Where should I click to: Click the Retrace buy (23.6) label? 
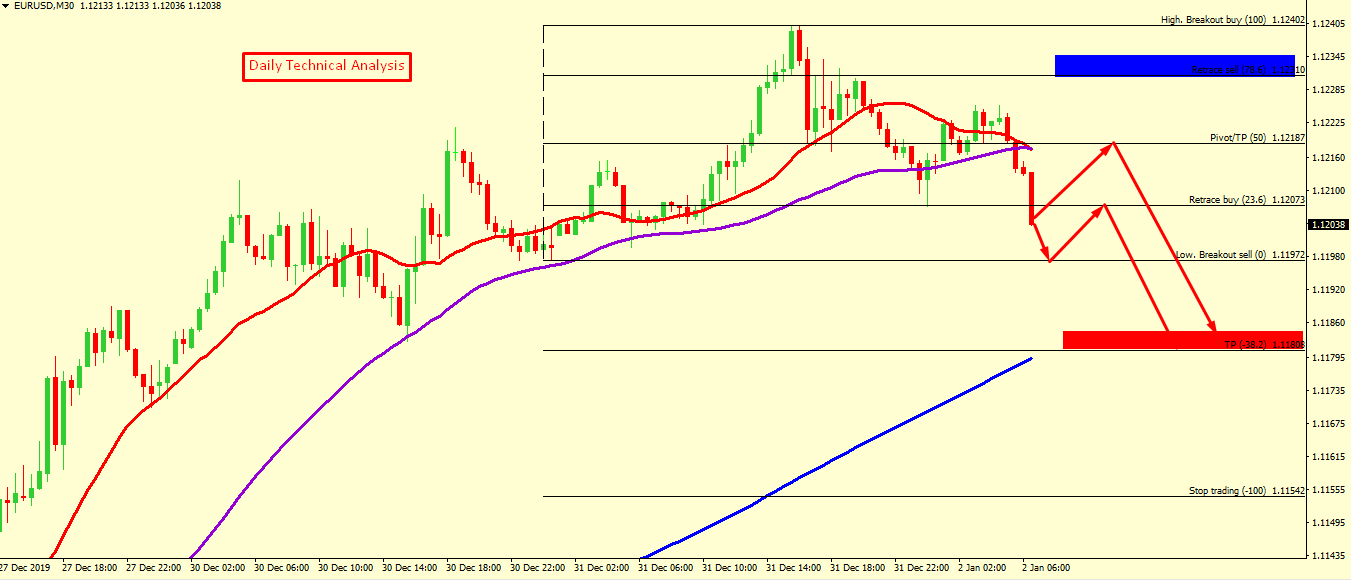[x=1227, y=200]
